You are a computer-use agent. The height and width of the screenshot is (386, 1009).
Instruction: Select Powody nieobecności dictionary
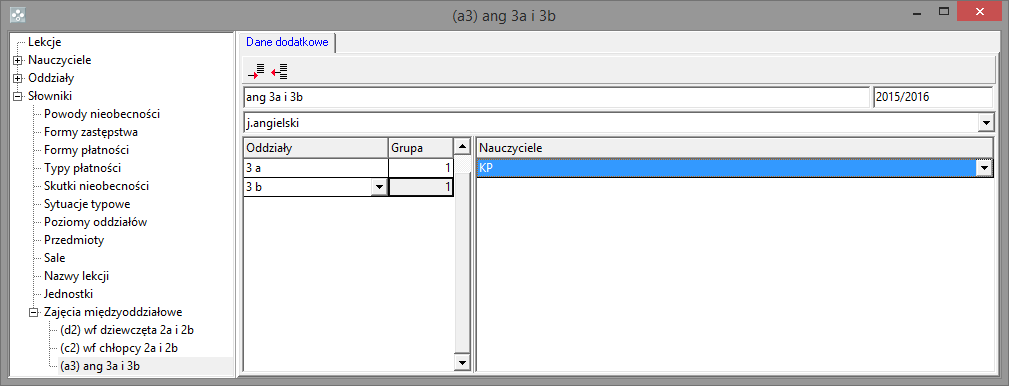pyautogui.click(x=102, y=115)
